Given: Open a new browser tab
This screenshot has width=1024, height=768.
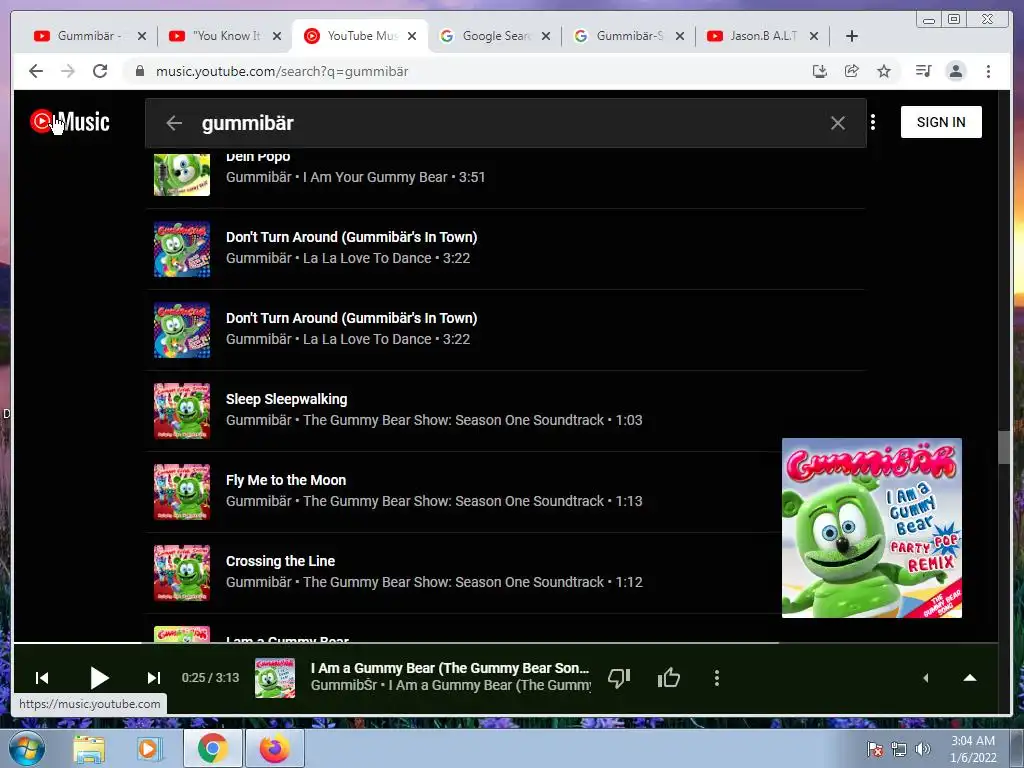Looking at the screenshot, I should click(x=852, y=36).
